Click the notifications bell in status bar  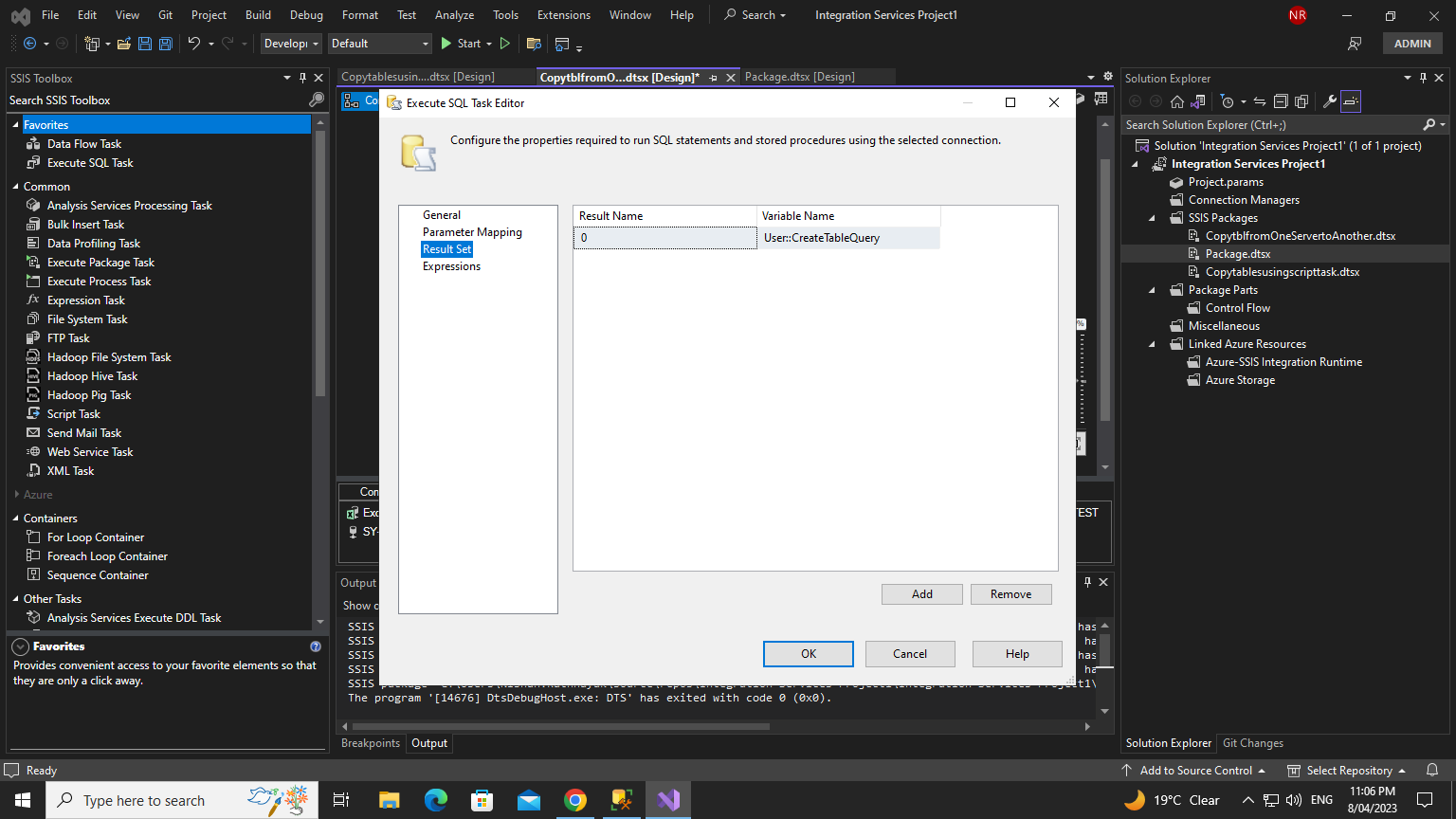tap(1432, 771)
